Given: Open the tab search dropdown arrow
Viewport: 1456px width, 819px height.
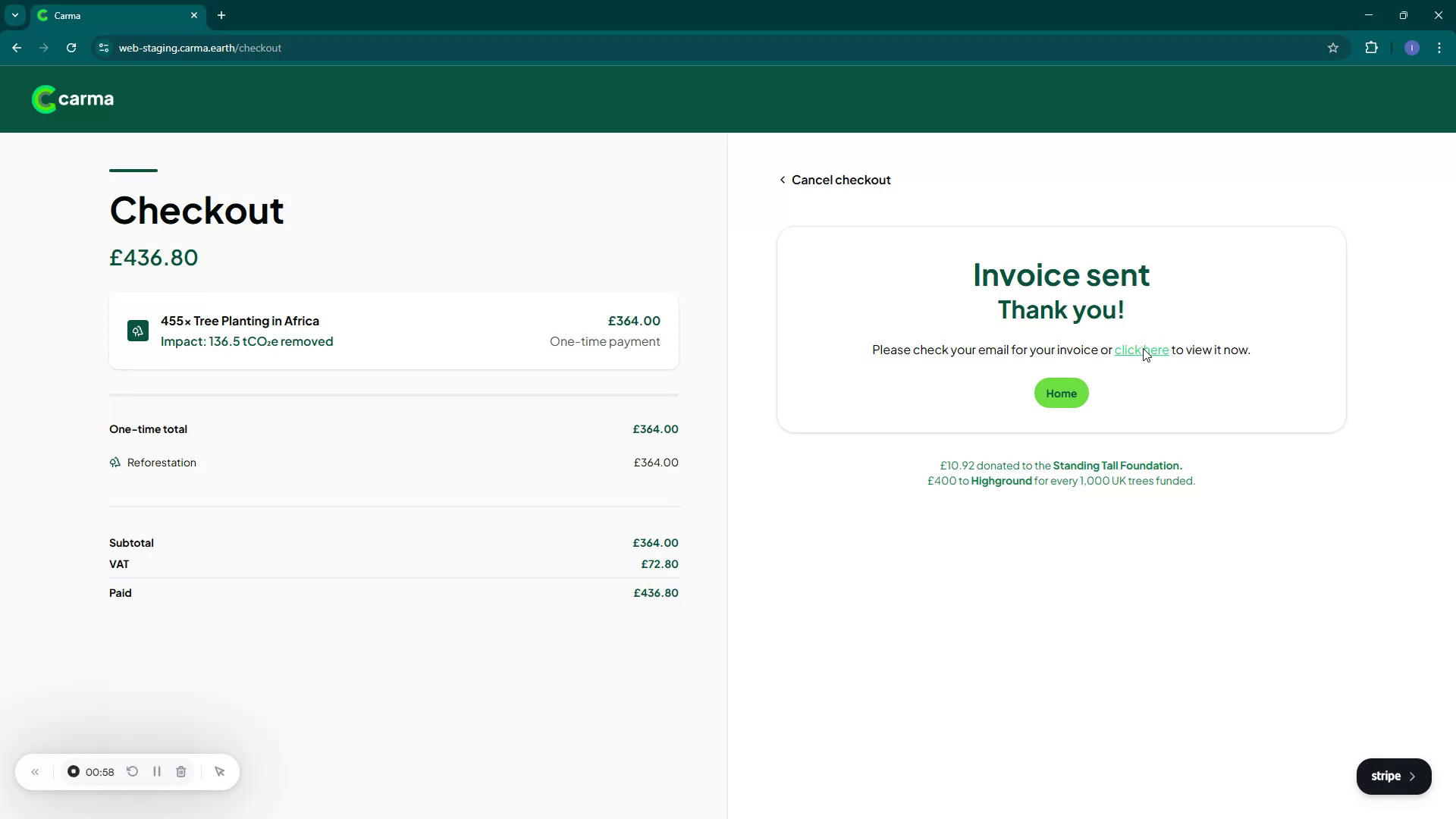Looking at the screenshot, I should 15,15.
